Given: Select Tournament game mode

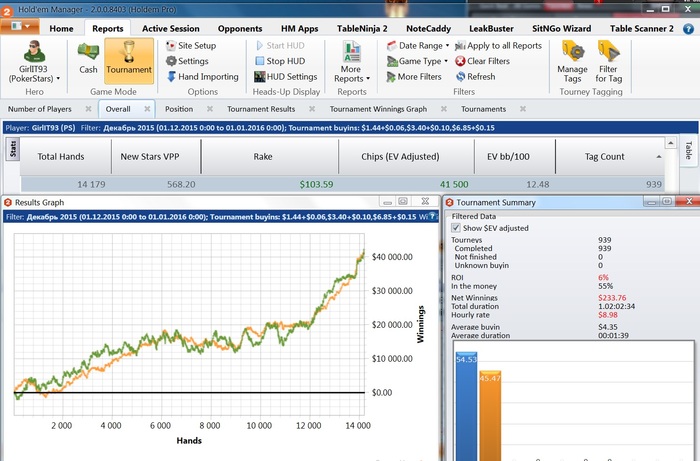Looking at the screenshot, I should tap(129, 61).
